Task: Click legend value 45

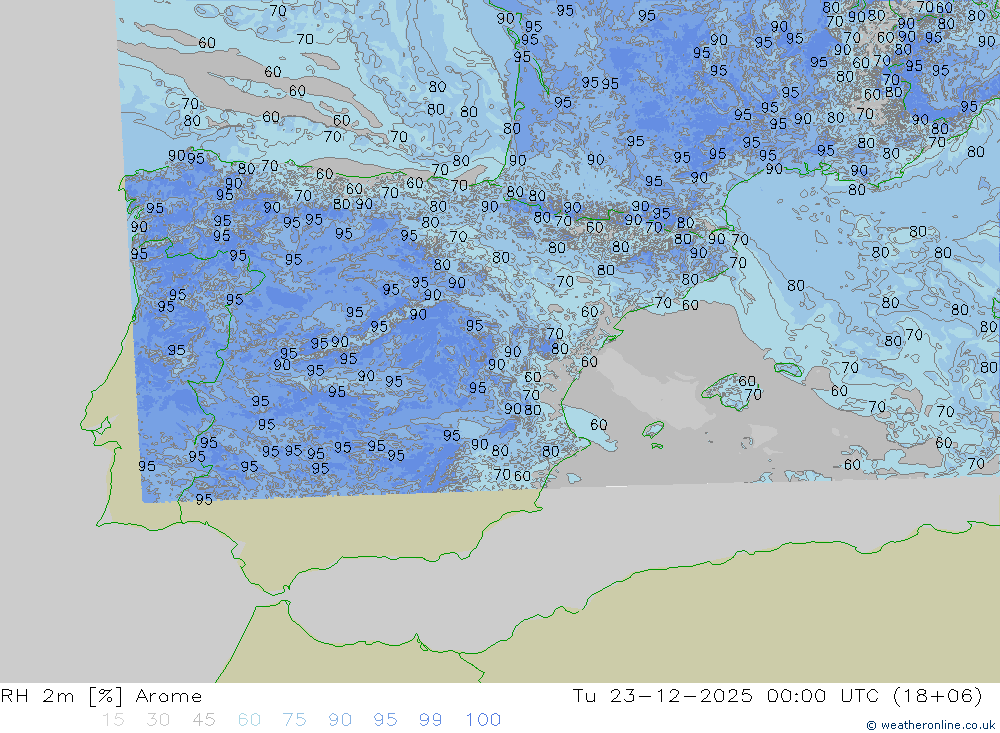Action: click(x=203, y=720)
